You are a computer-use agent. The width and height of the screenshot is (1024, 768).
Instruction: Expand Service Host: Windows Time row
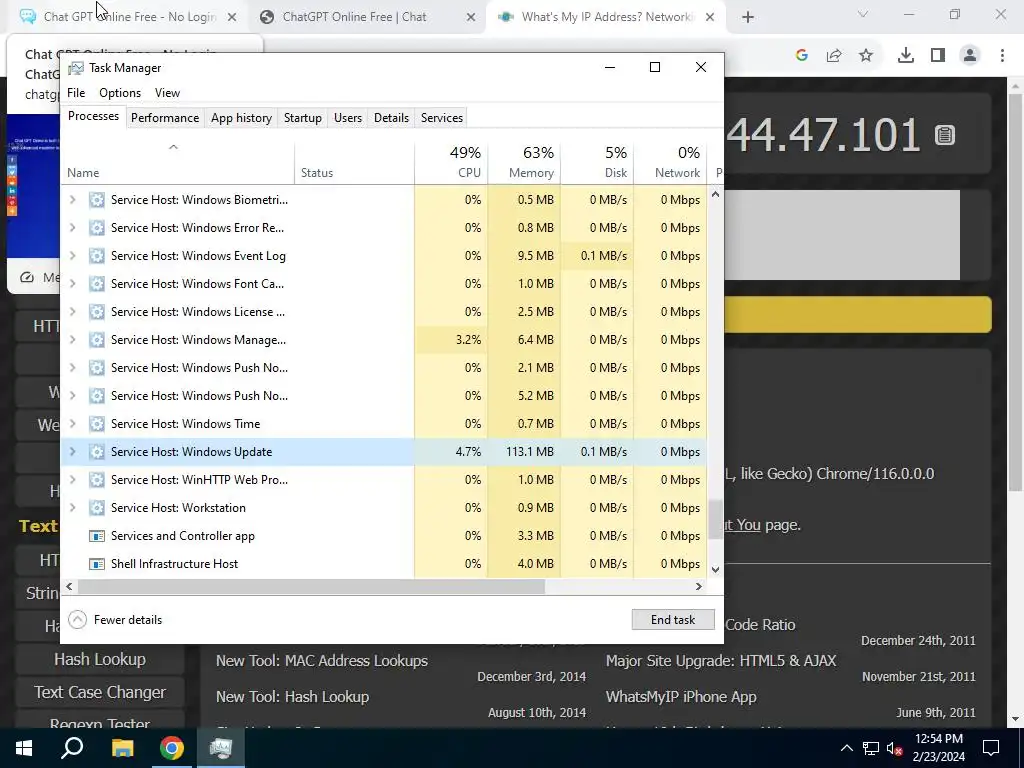[72, 424]
